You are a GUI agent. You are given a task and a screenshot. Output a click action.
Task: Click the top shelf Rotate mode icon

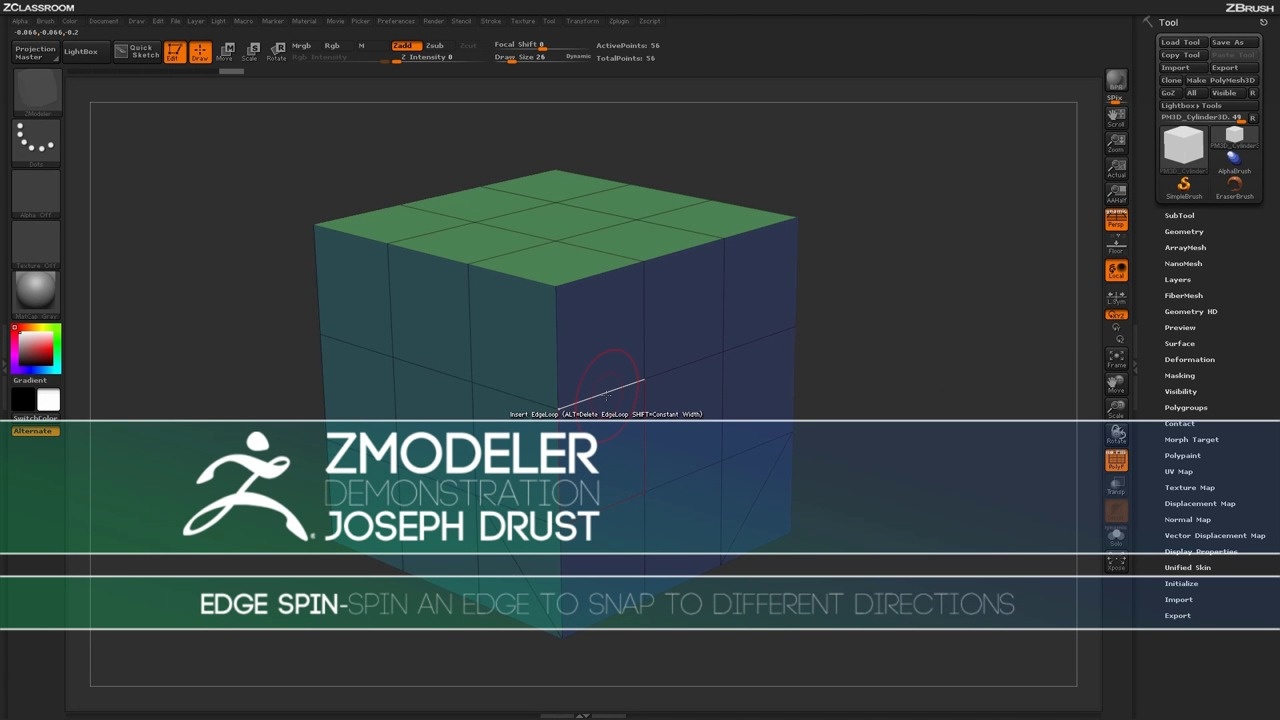coord(276,51)
